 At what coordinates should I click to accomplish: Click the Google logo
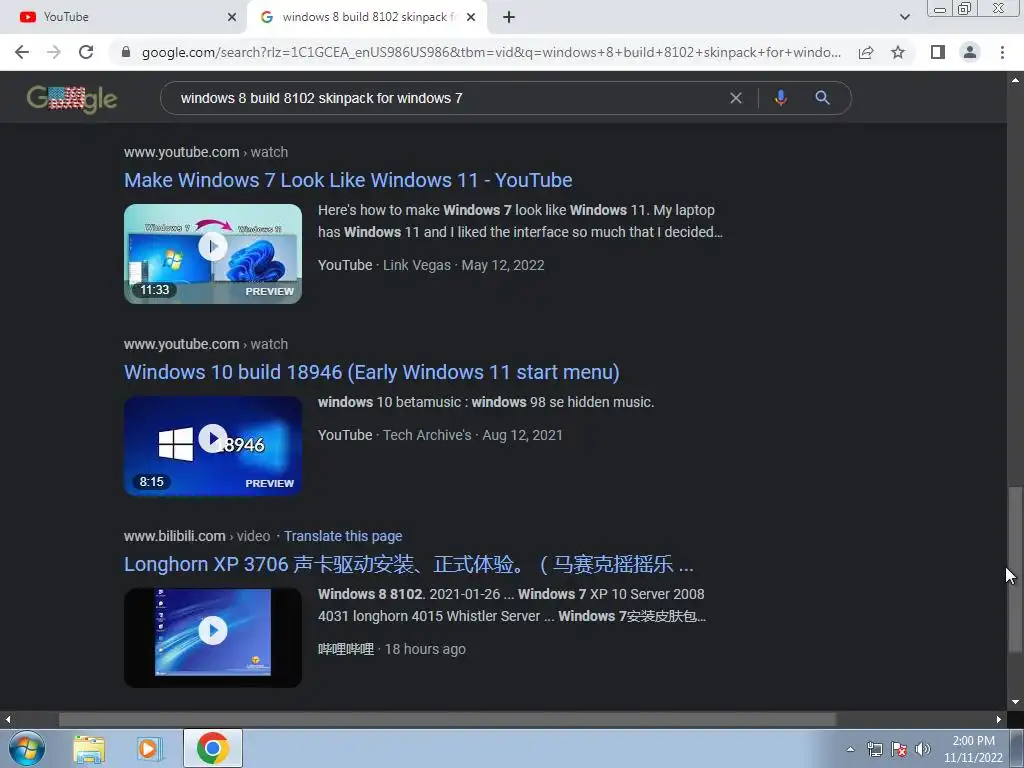point(72,99)
